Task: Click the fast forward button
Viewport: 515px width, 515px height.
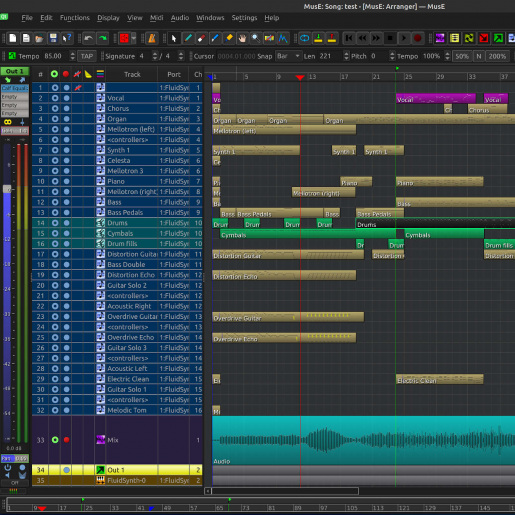Action: point(376,38)
